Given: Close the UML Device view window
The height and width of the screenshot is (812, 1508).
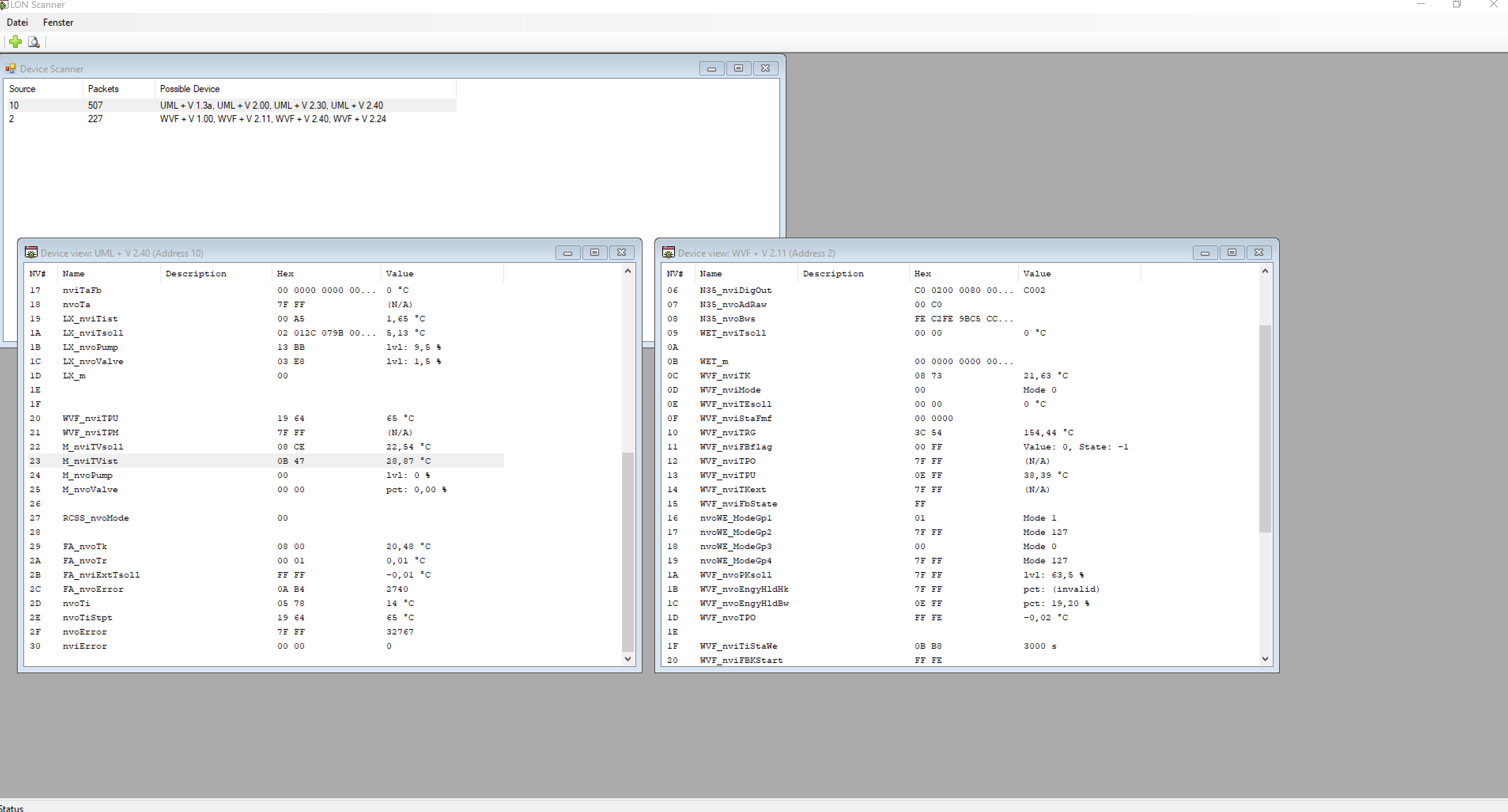Looking at the screenshot, I should [x=621, y=252].
